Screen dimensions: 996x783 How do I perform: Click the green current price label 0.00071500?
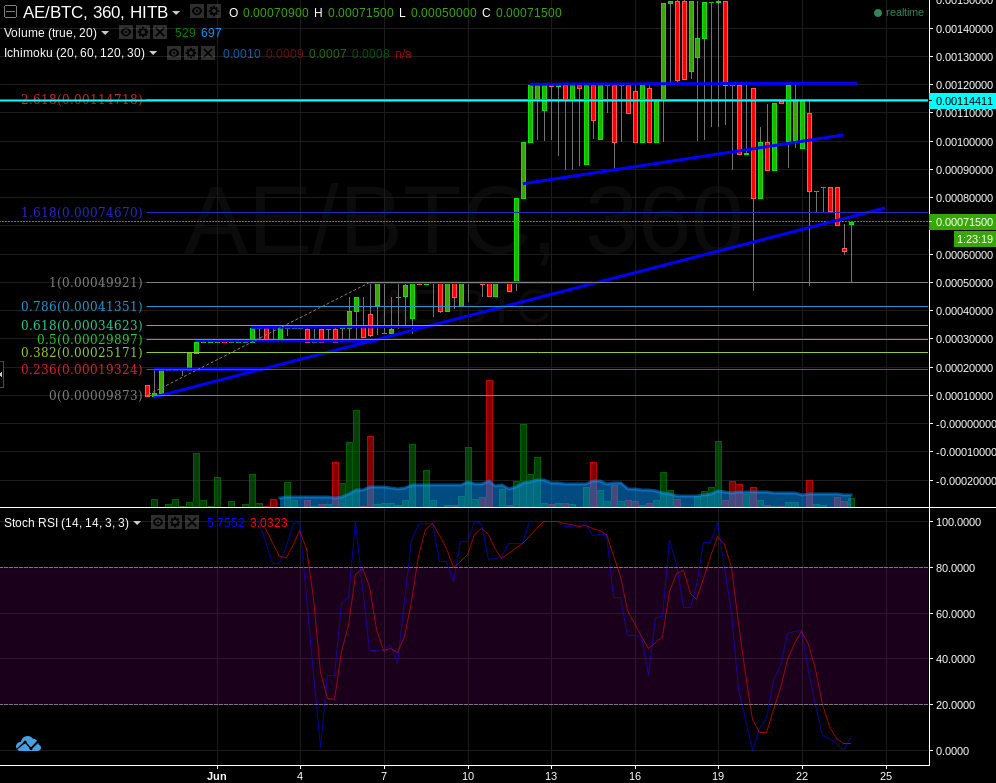pos(964,222)
